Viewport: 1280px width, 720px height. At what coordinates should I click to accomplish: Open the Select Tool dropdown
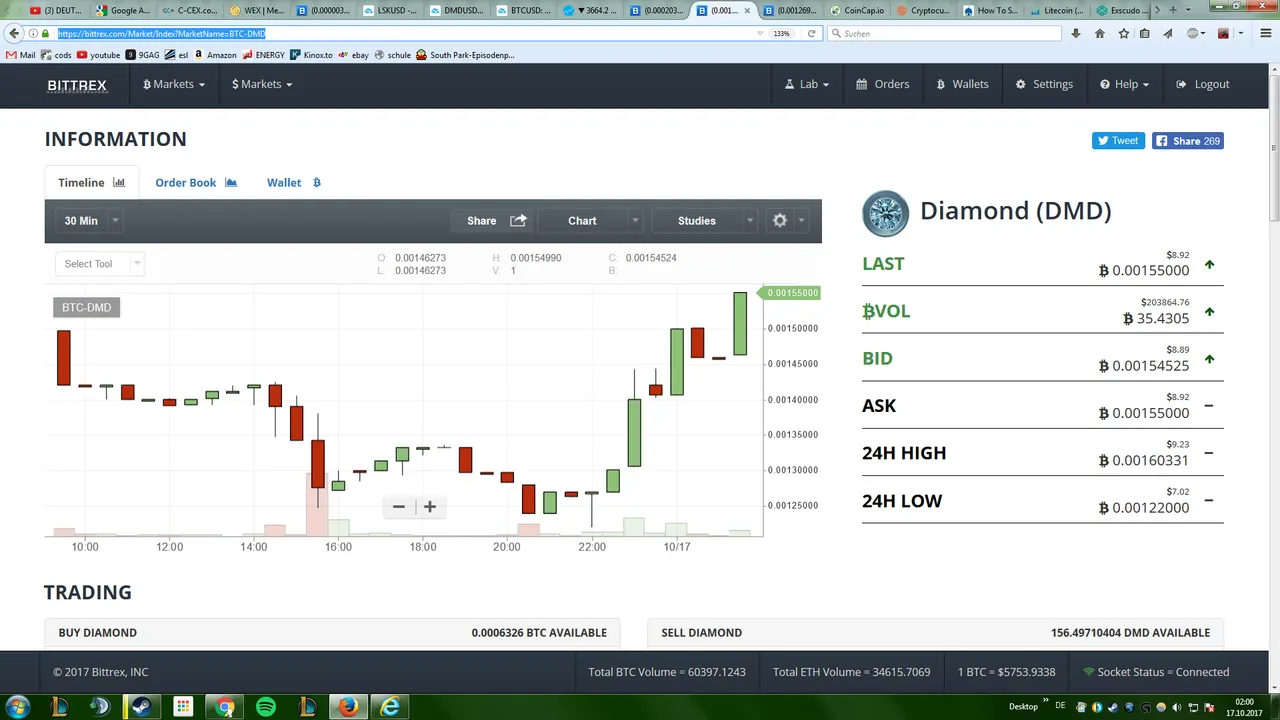(100, 264)
